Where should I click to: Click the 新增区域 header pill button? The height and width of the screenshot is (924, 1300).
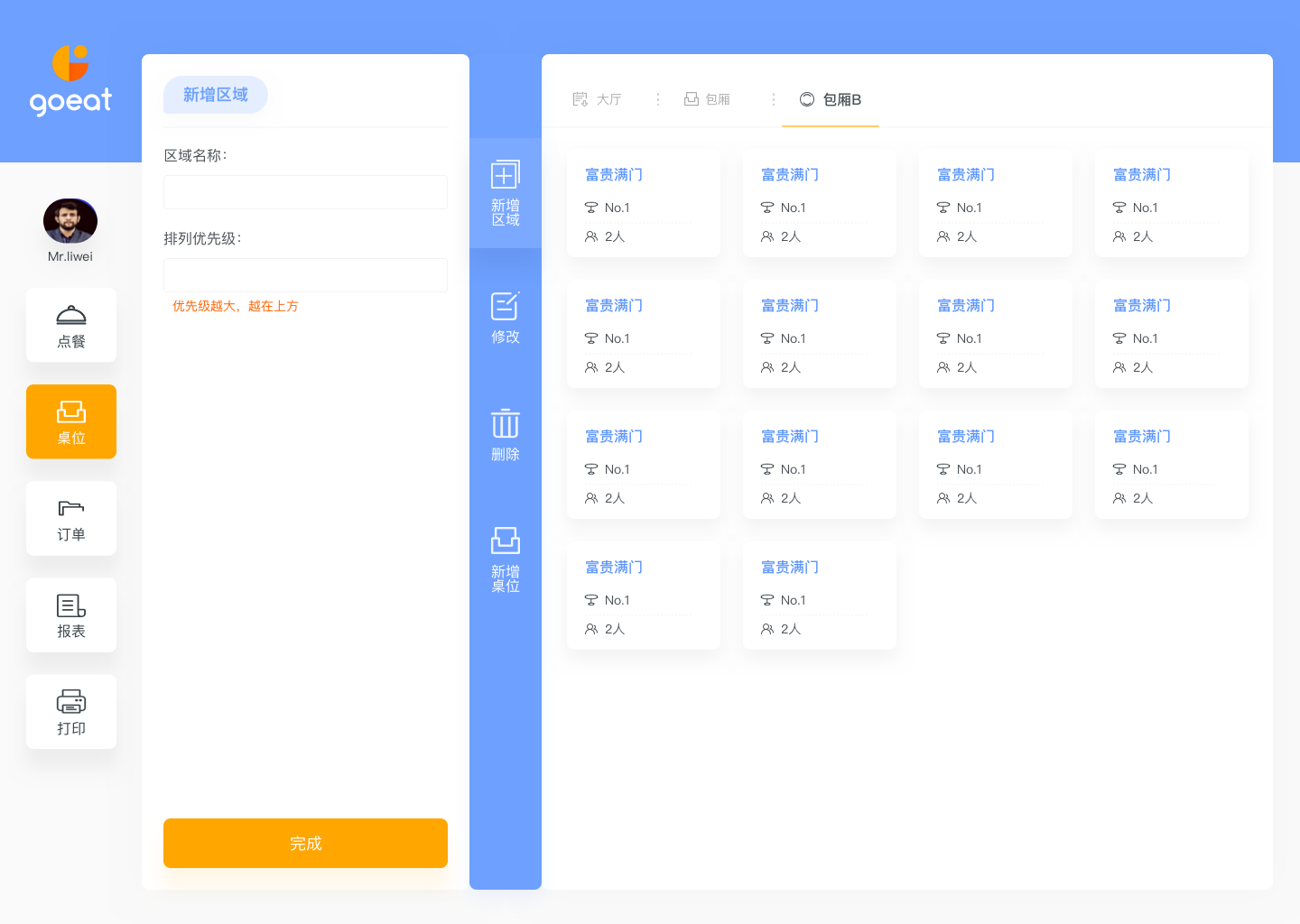(x=215, y=95)
